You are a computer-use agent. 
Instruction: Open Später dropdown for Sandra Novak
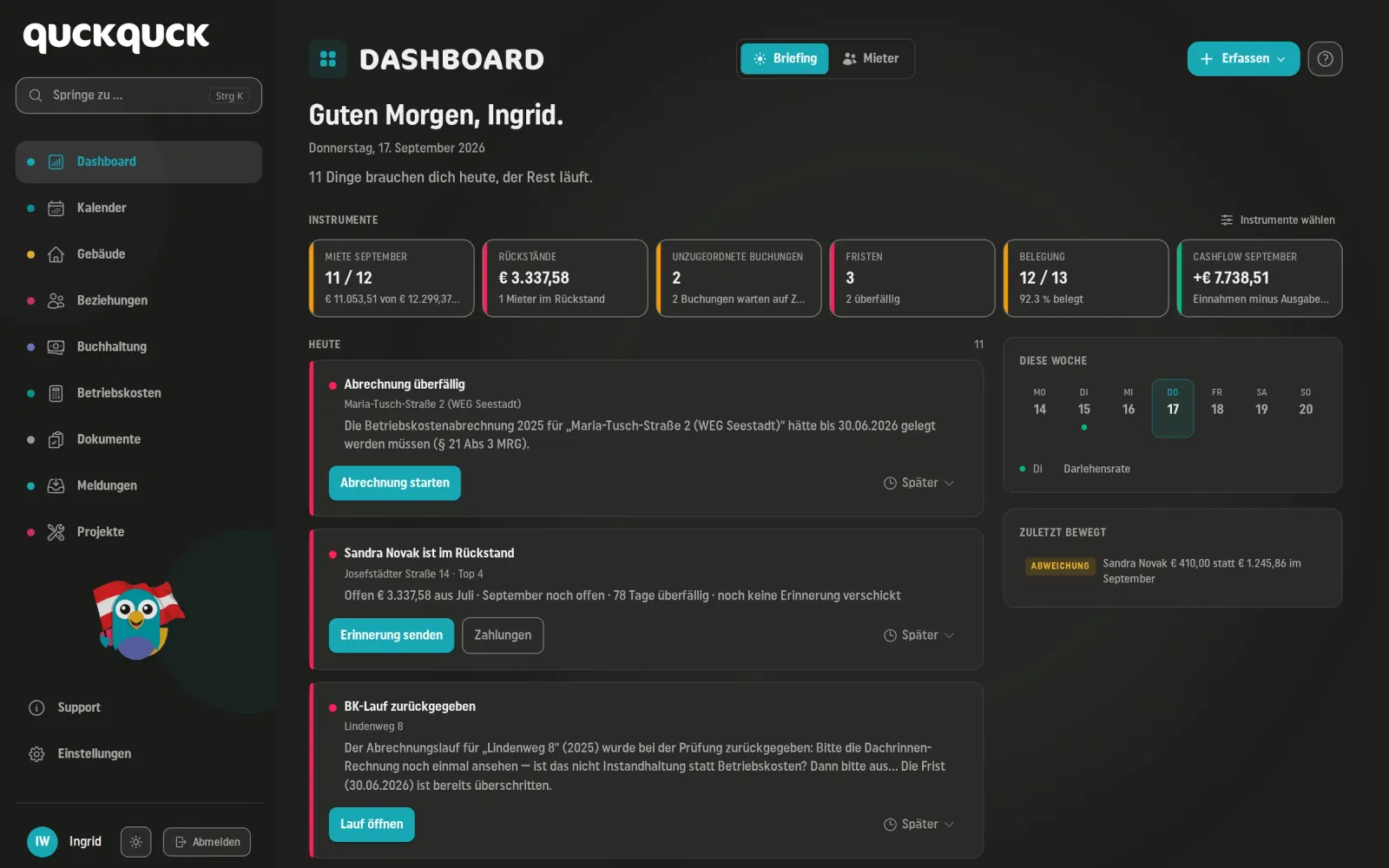[x=919, y=635]
